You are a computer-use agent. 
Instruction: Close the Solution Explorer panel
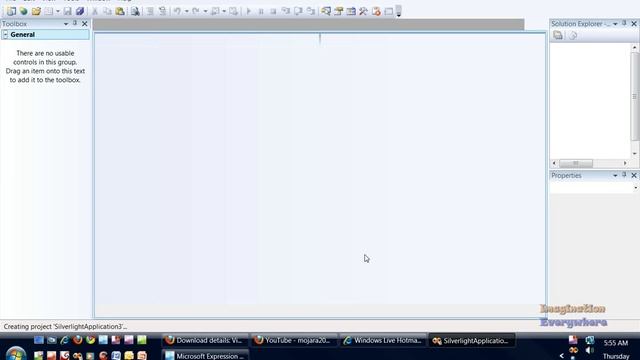(634, 24)
